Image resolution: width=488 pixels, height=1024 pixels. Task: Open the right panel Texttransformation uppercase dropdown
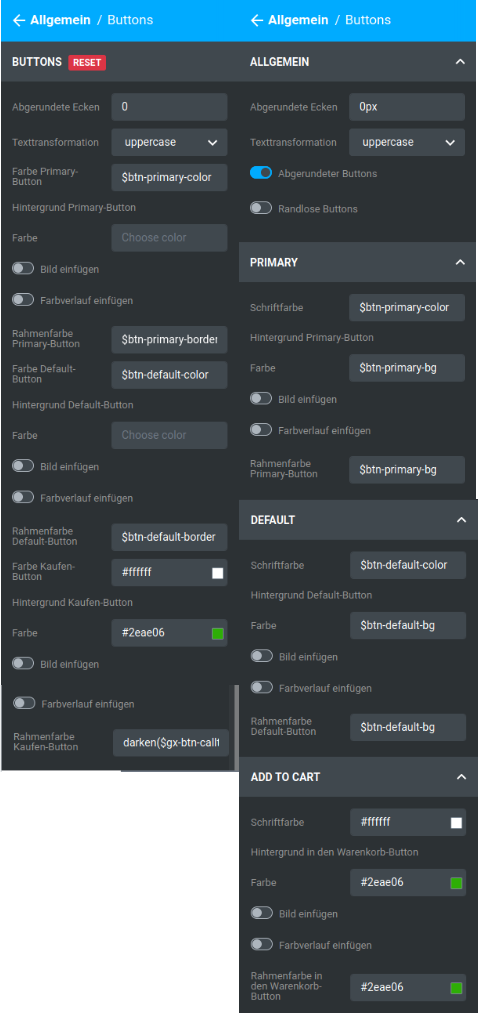click(x=407, y=142)
